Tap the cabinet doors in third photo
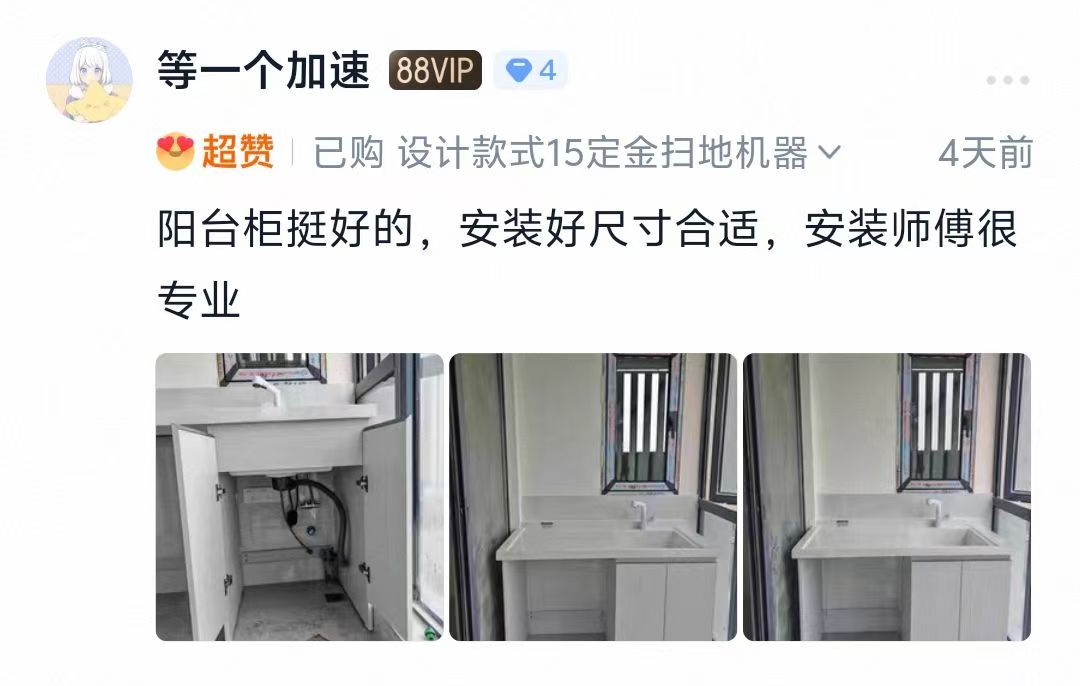 point(960,600)
